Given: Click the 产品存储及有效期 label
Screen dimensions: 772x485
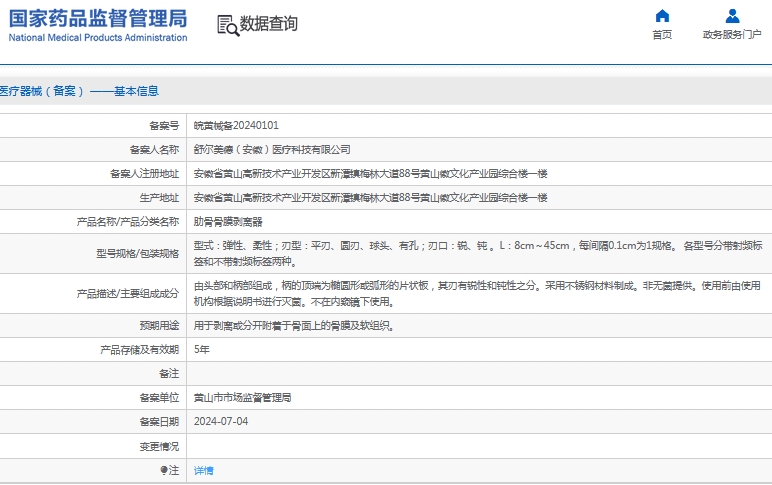Looking at the screenshot, I should [x=139, y=350].
